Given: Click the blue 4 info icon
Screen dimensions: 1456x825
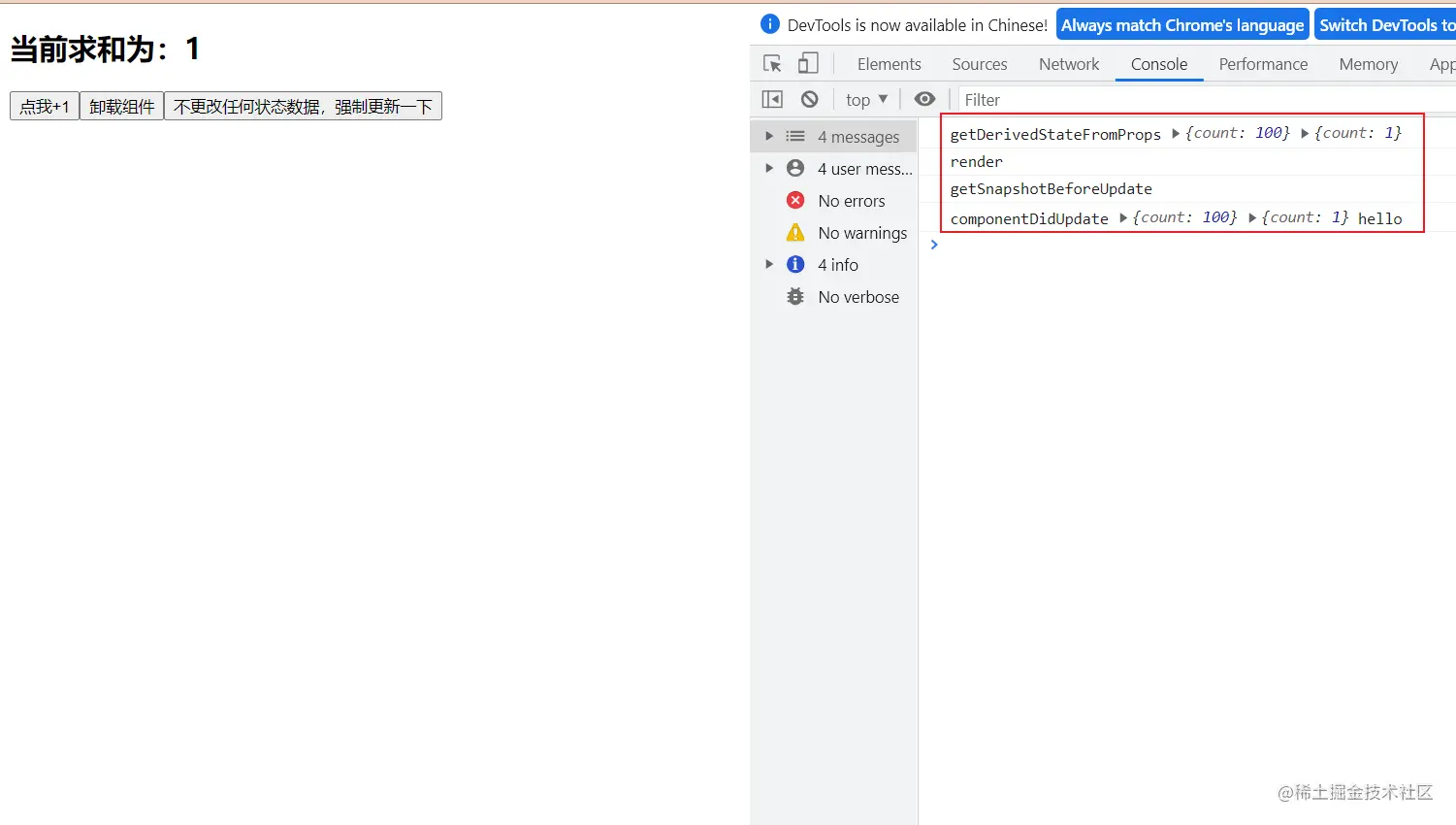Looking at the screenshot, I should click(795, 264).
